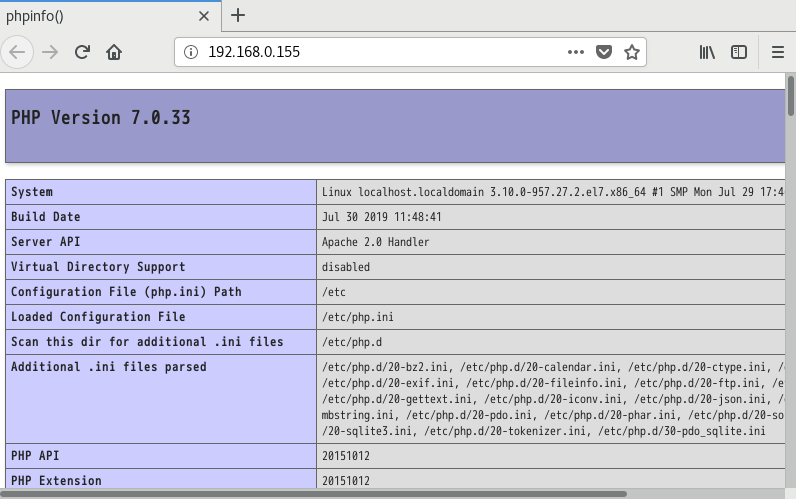Open the page actions three-dot menu
The image size is (796, 499).
click(576, 52)
